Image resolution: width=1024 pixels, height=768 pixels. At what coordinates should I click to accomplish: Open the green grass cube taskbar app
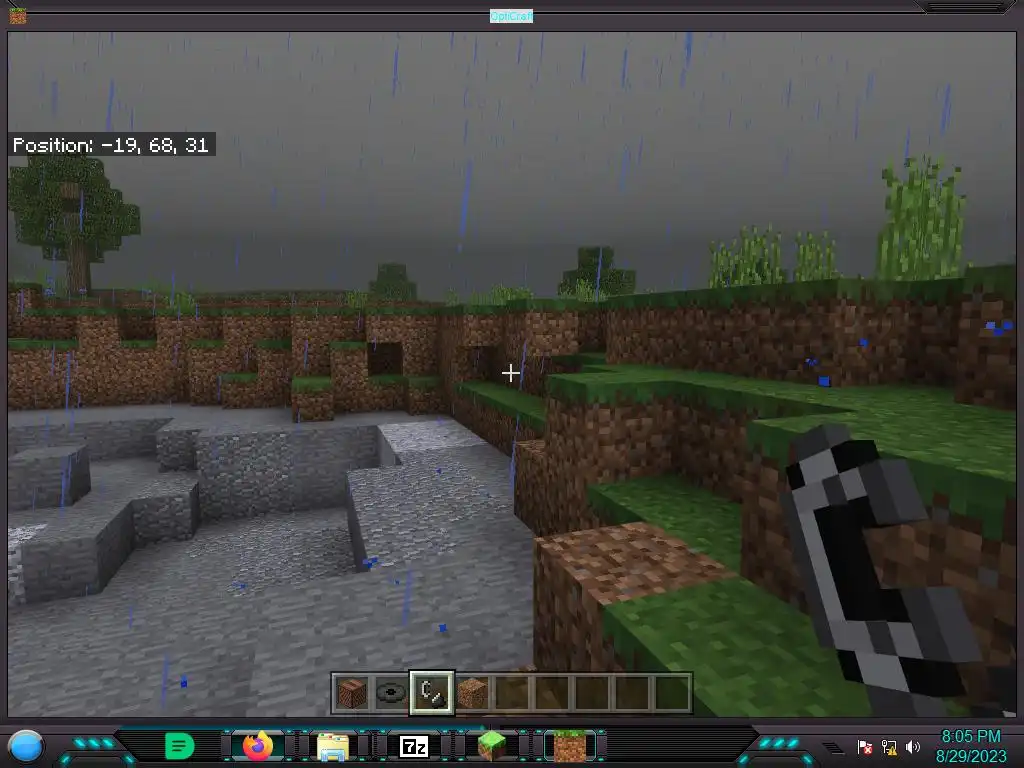(492, 746)
